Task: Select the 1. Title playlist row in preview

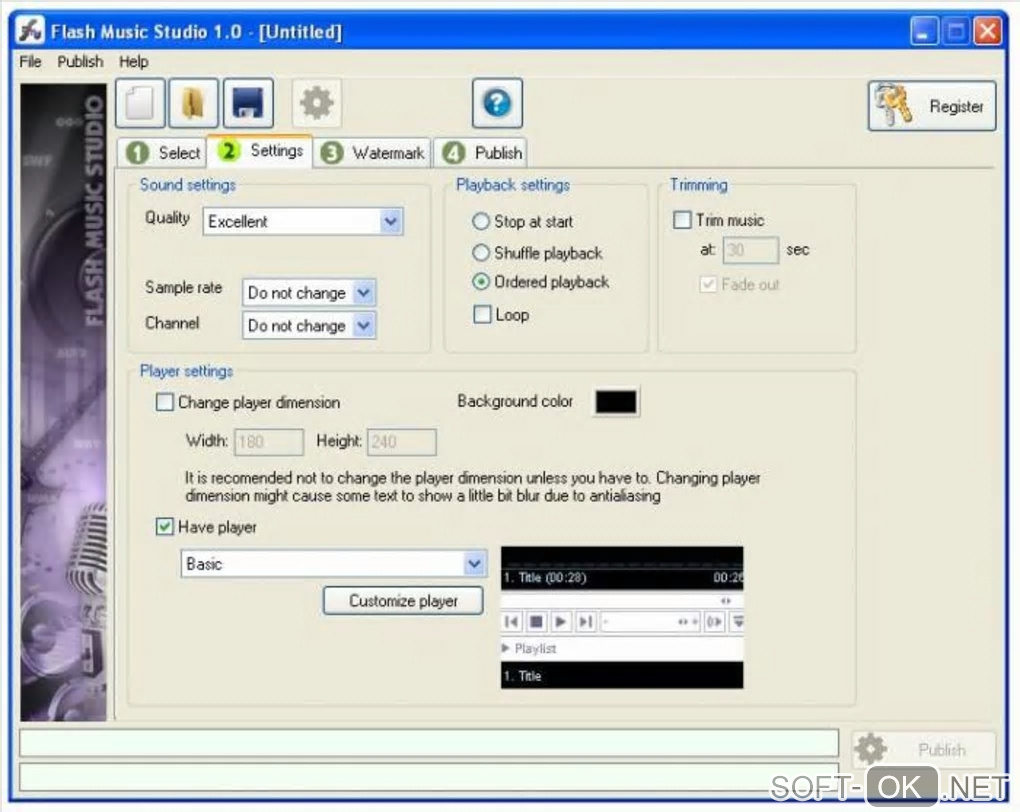Action: click(621, 675)
